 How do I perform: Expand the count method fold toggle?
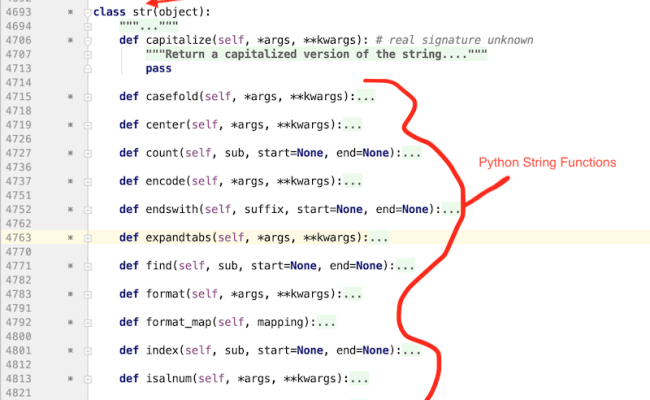coord(87,154)
